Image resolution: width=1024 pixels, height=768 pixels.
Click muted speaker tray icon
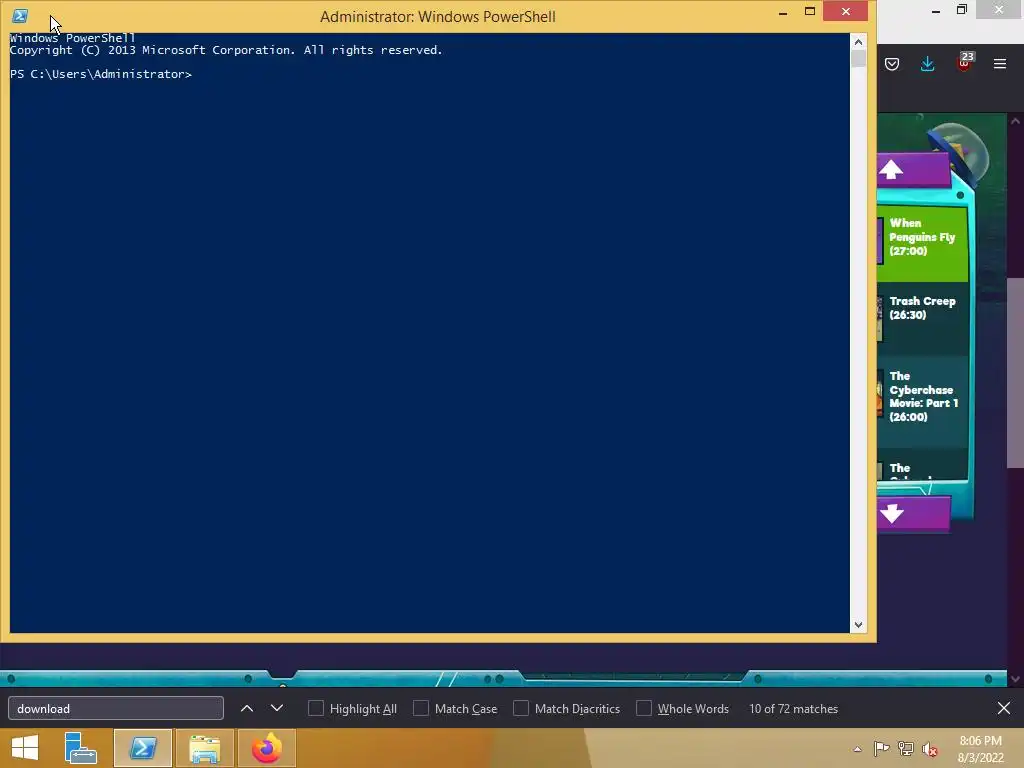coord(930,749)
